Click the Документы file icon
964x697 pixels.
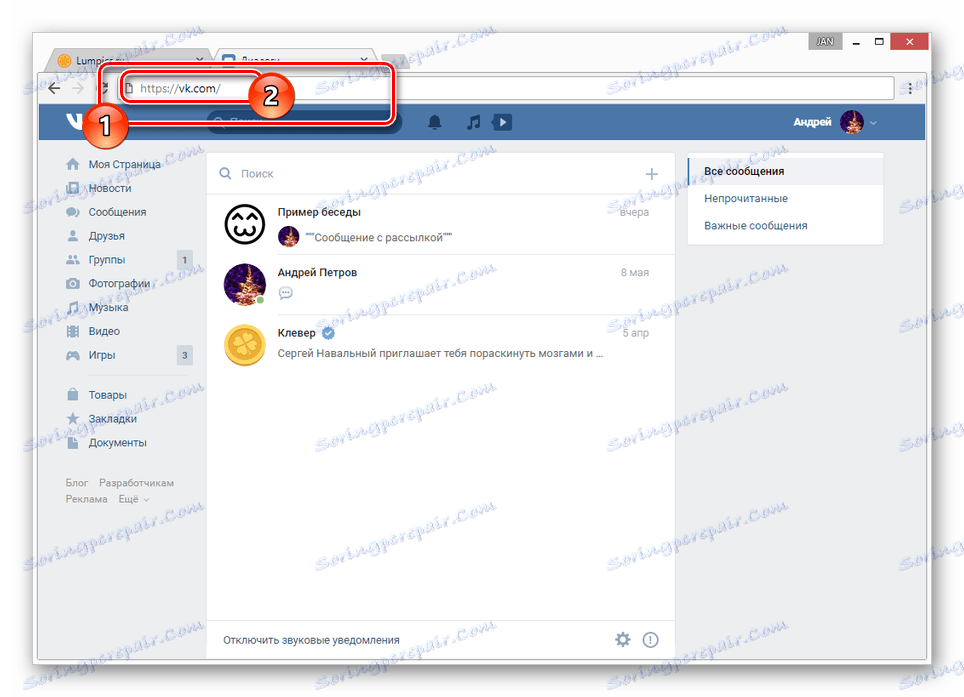click(x=73, y=443)
